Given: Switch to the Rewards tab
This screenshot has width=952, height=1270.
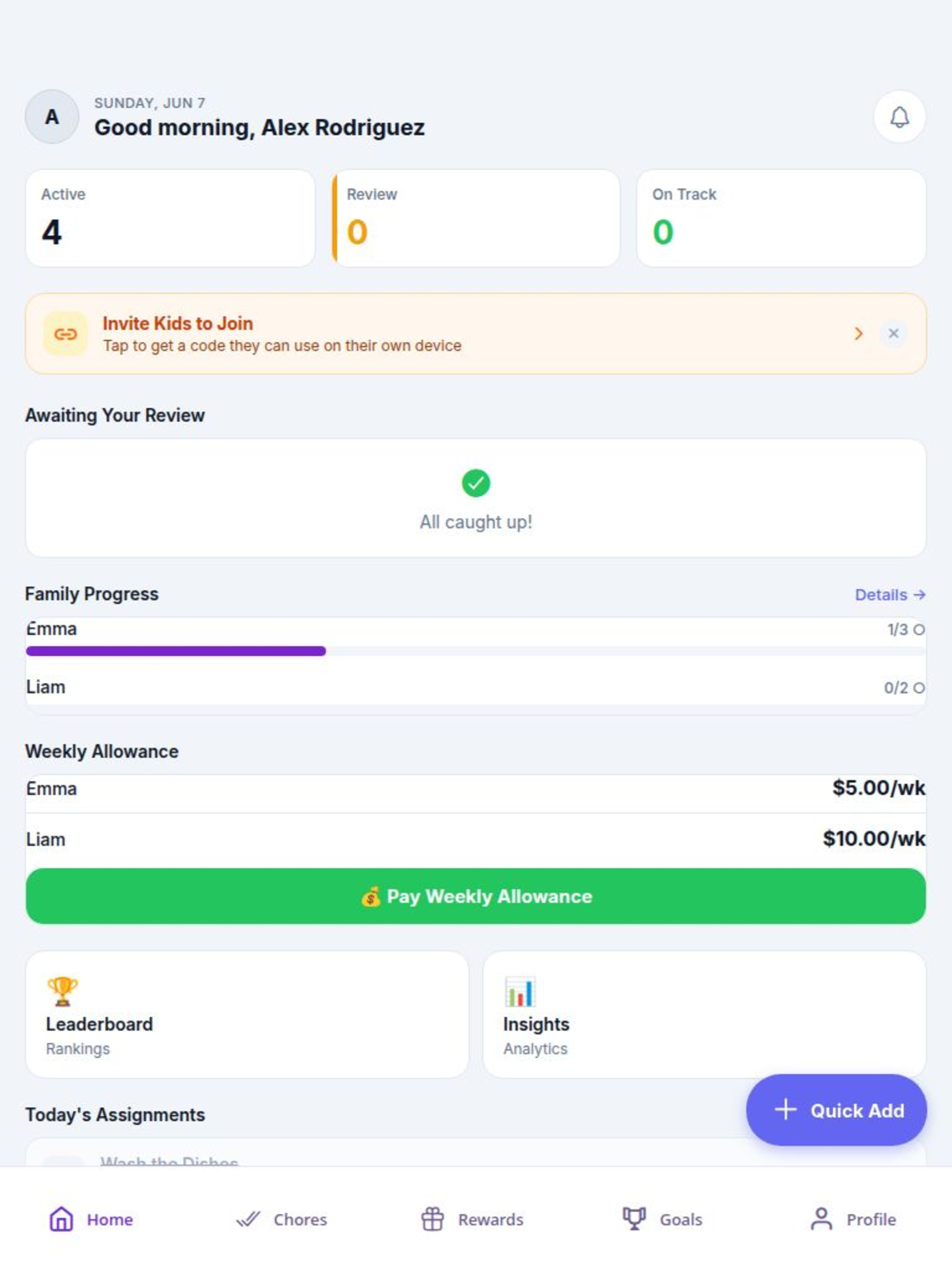Looking at the screenshot, I should tap(472, 1219).
